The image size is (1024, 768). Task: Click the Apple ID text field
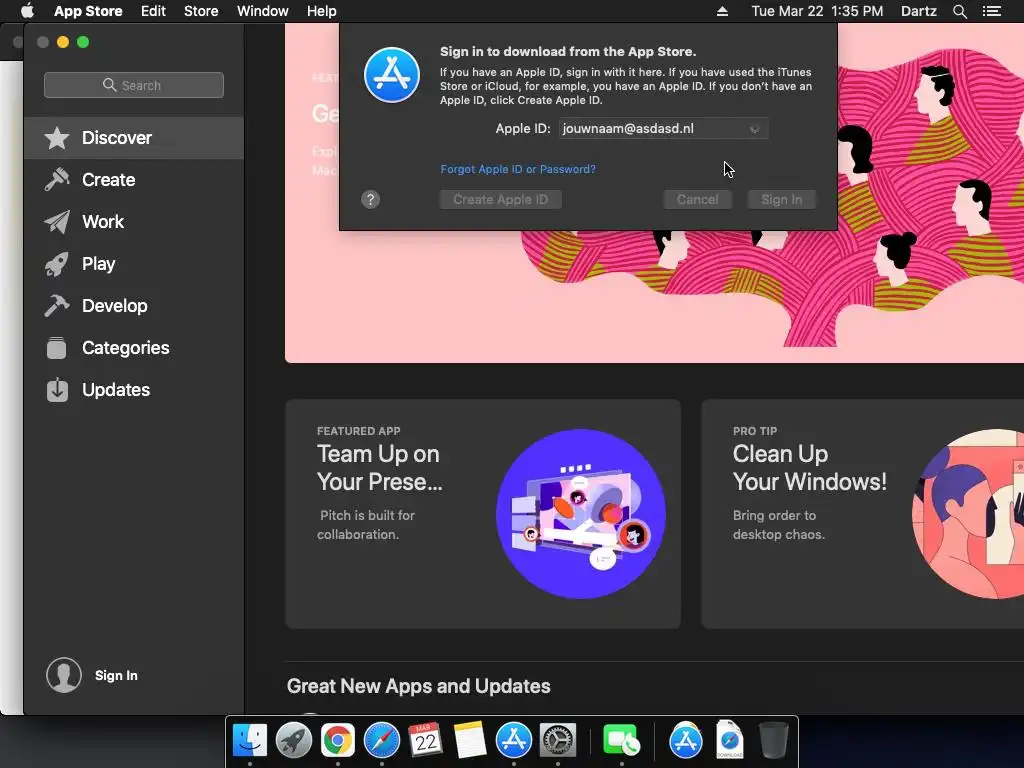point(663,129)
